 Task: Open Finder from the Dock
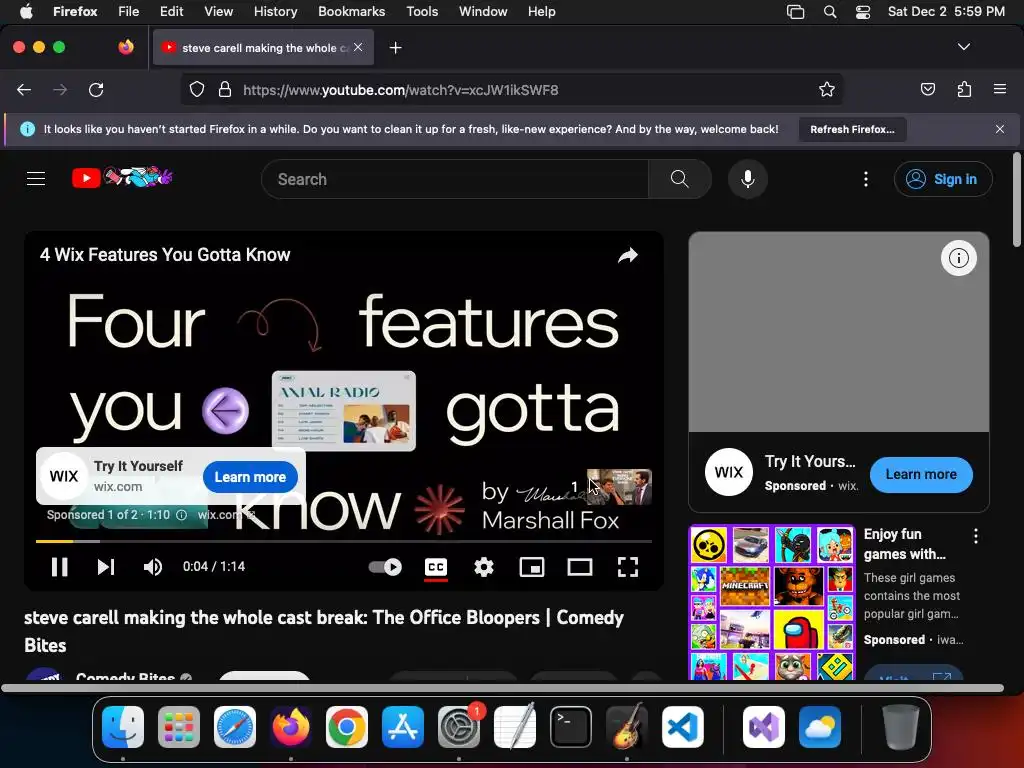pyautogui.click(x=123, y=727)
